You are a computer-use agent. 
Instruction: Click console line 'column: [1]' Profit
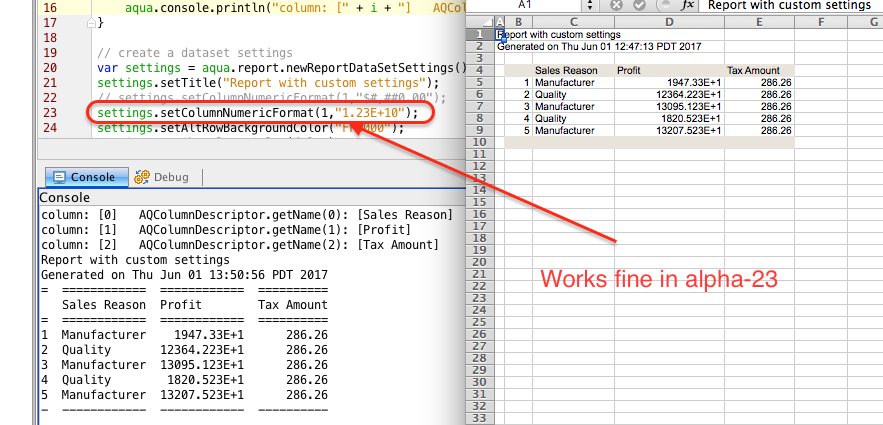point(226,230)
